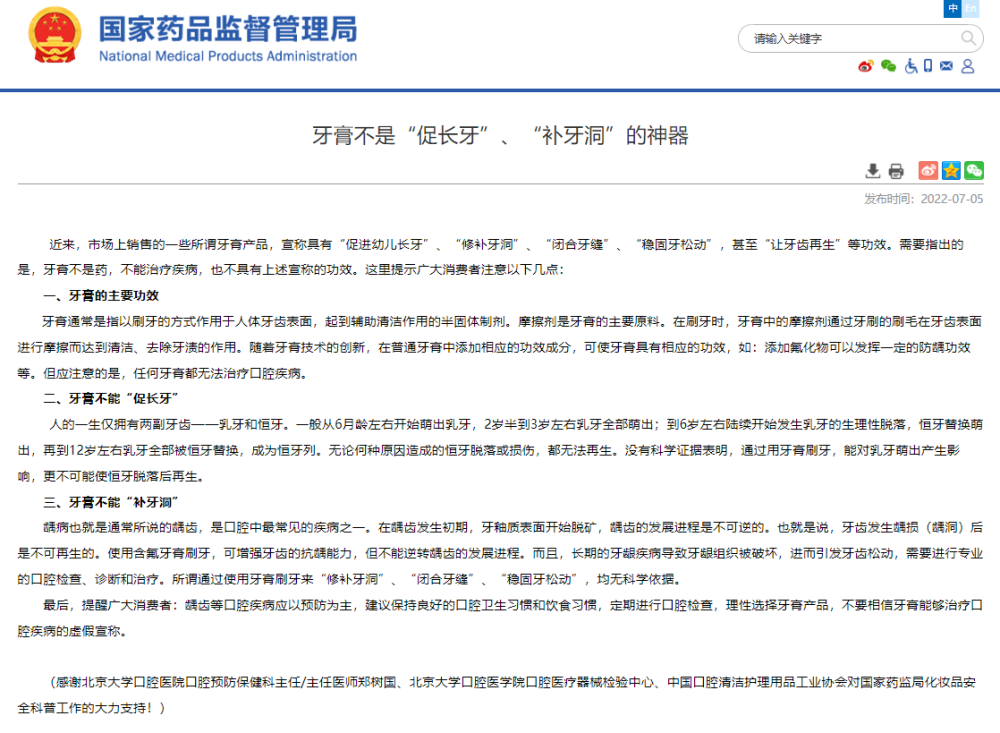Open the Weibo icon in the header
This screenshot has width=1000, height=733.
click(866, 67)
